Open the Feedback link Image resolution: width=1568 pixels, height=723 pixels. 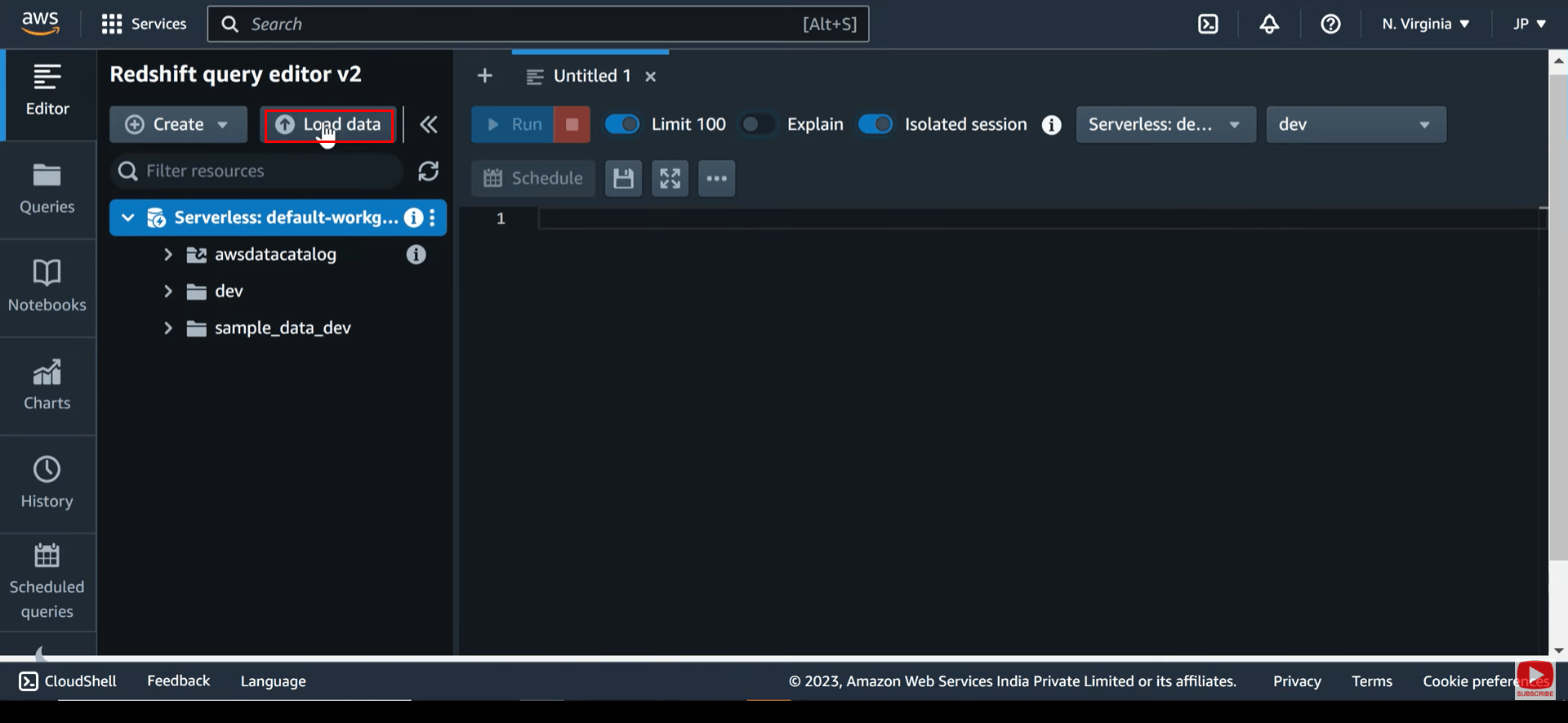click(178, 681)
